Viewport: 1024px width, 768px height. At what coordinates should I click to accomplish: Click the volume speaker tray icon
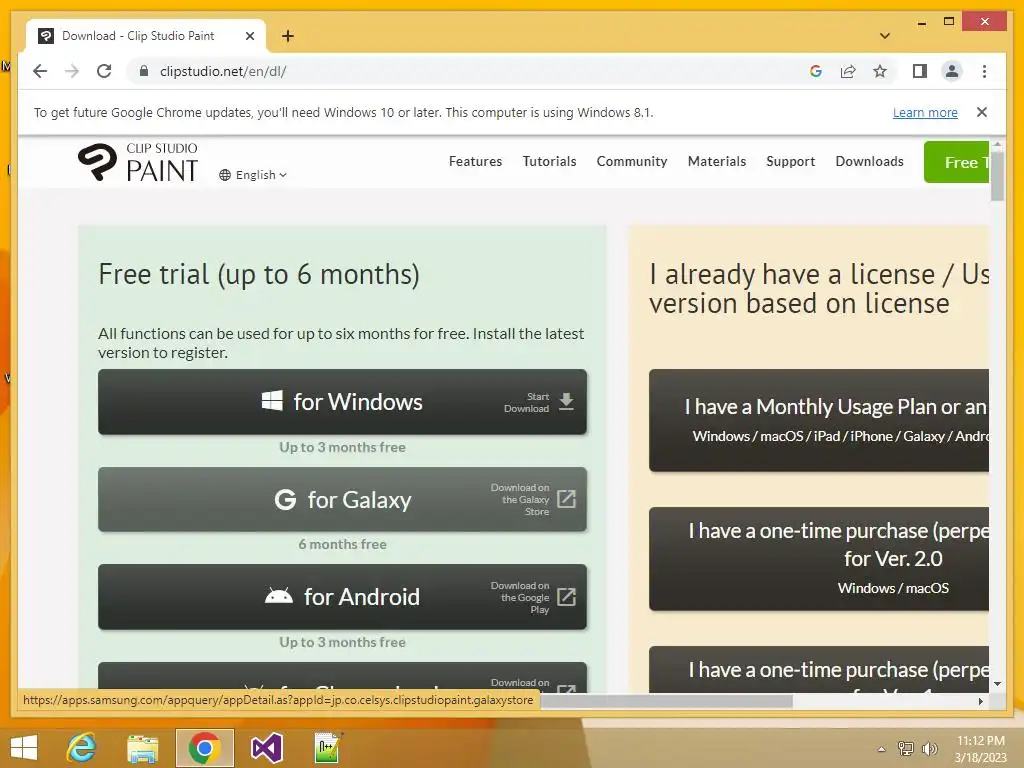click(x=929, y=749)
